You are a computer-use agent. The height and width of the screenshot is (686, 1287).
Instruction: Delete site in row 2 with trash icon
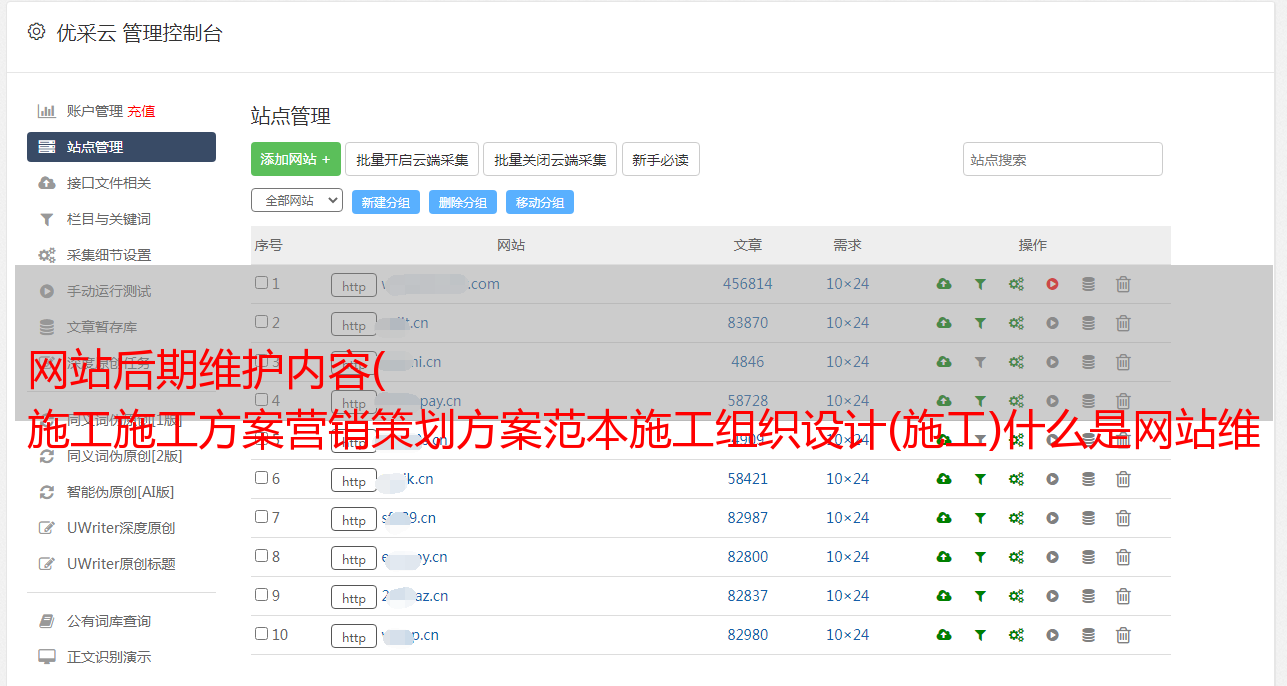[1123, 323]
